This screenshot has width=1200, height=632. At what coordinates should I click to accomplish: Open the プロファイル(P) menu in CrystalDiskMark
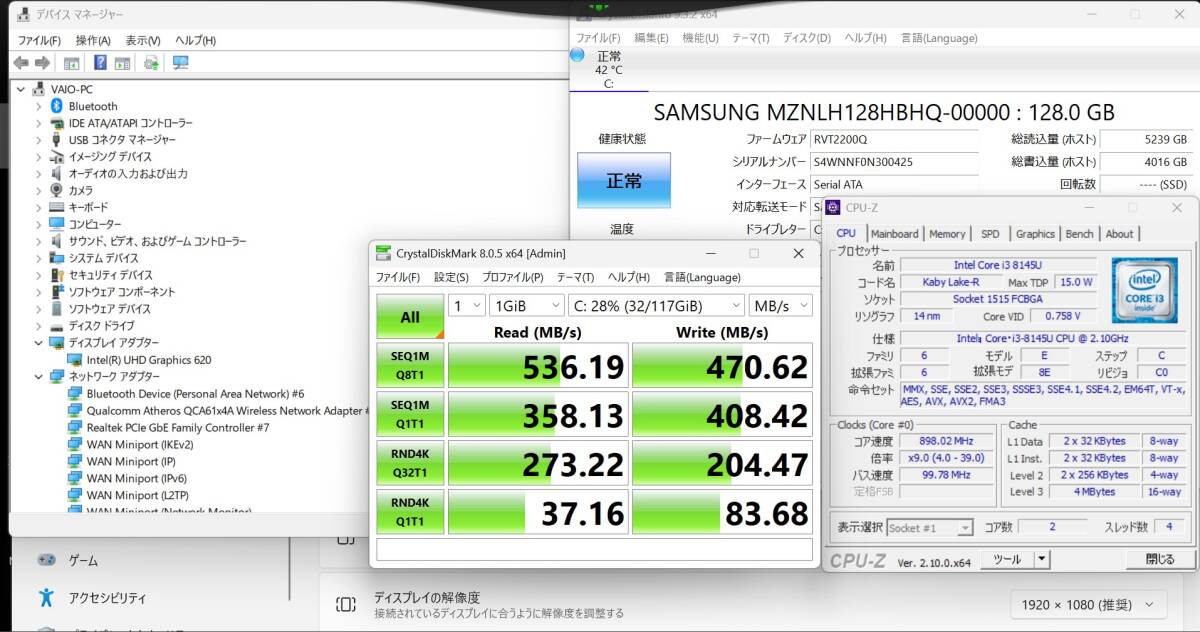pos(512,277)
